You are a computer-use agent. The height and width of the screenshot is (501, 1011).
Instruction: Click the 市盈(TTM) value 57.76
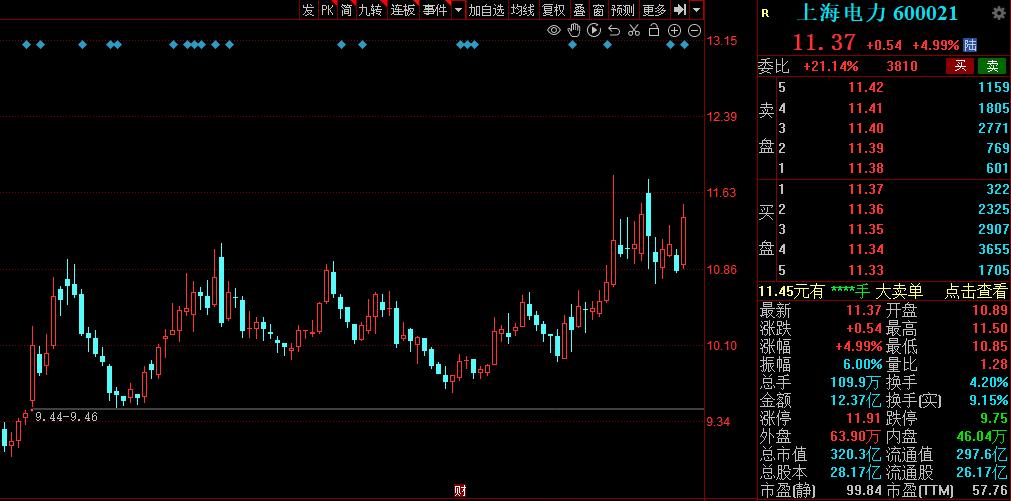coord(991,491)
